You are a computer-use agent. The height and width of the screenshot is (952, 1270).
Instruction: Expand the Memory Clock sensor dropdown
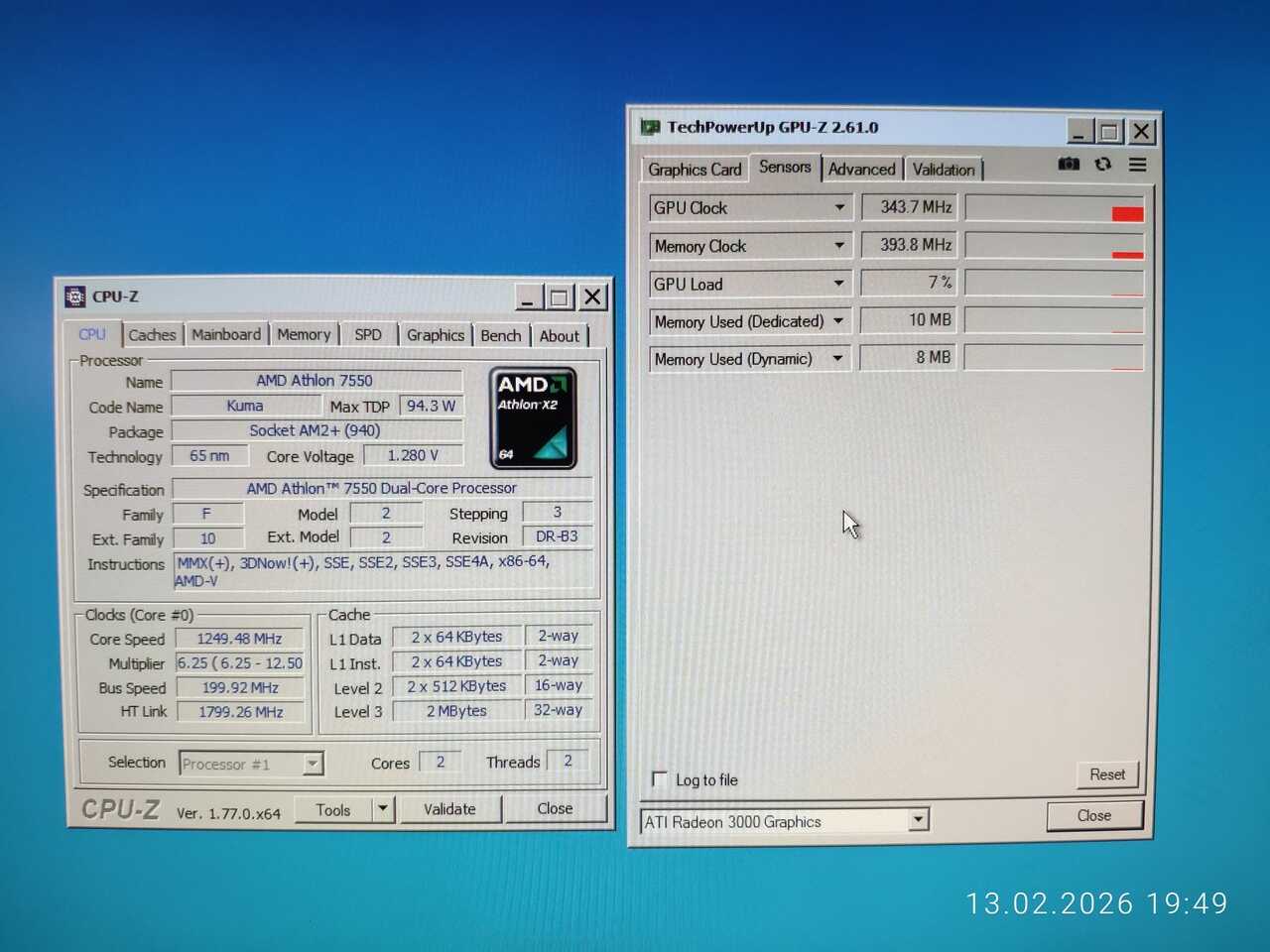839,245
